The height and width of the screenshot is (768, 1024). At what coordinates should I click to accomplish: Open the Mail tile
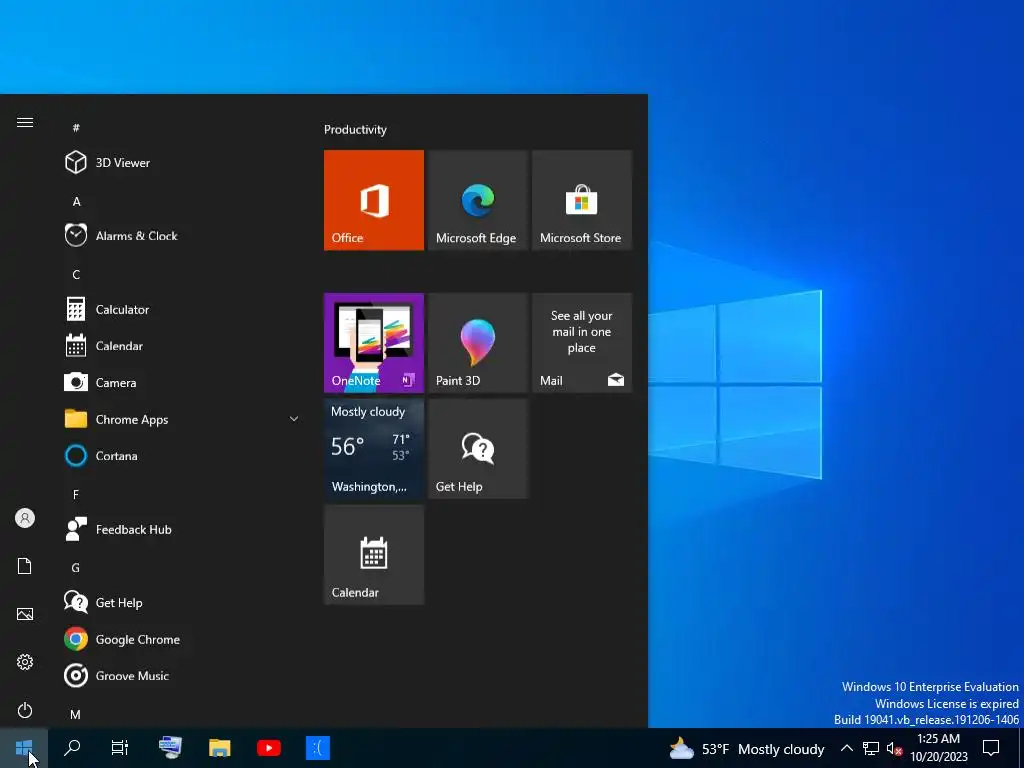pos(581,343)
